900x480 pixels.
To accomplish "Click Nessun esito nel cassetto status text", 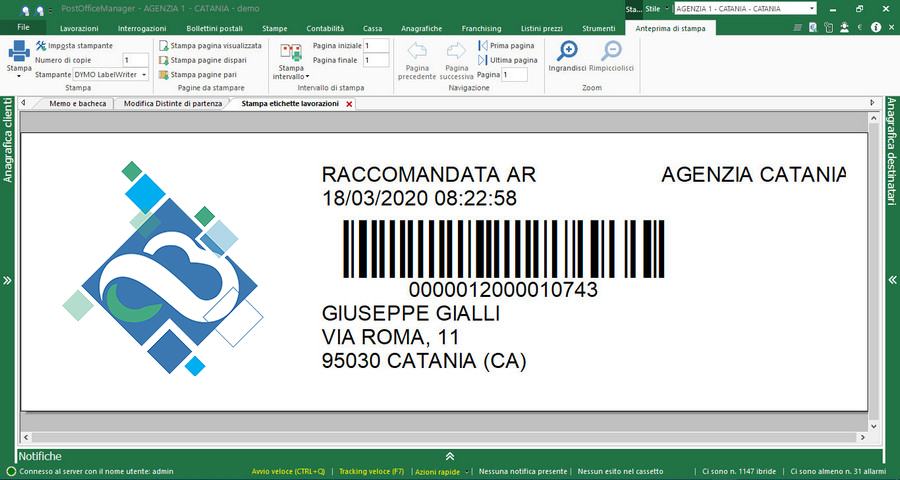I will click(x=620, y=471).
